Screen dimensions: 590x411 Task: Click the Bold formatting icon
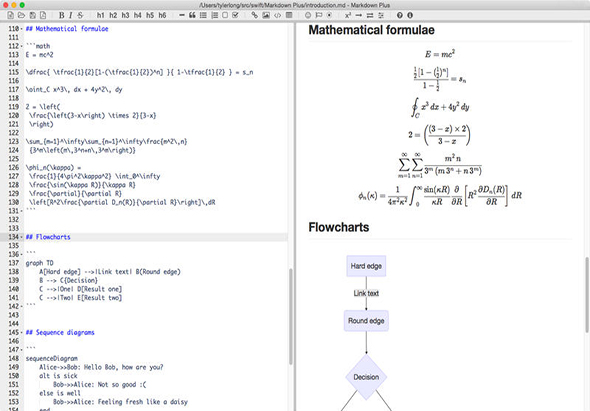pyautogui.click(x=61, y=15)
